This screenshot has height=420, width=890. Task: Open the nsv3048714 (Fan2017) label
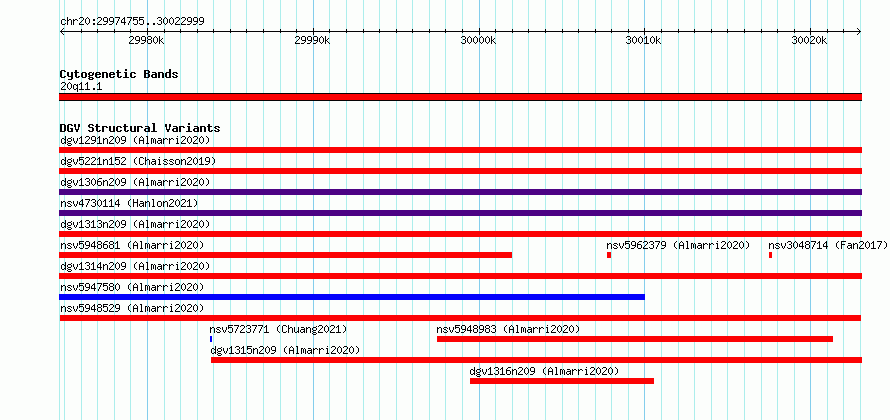(828, 245)
